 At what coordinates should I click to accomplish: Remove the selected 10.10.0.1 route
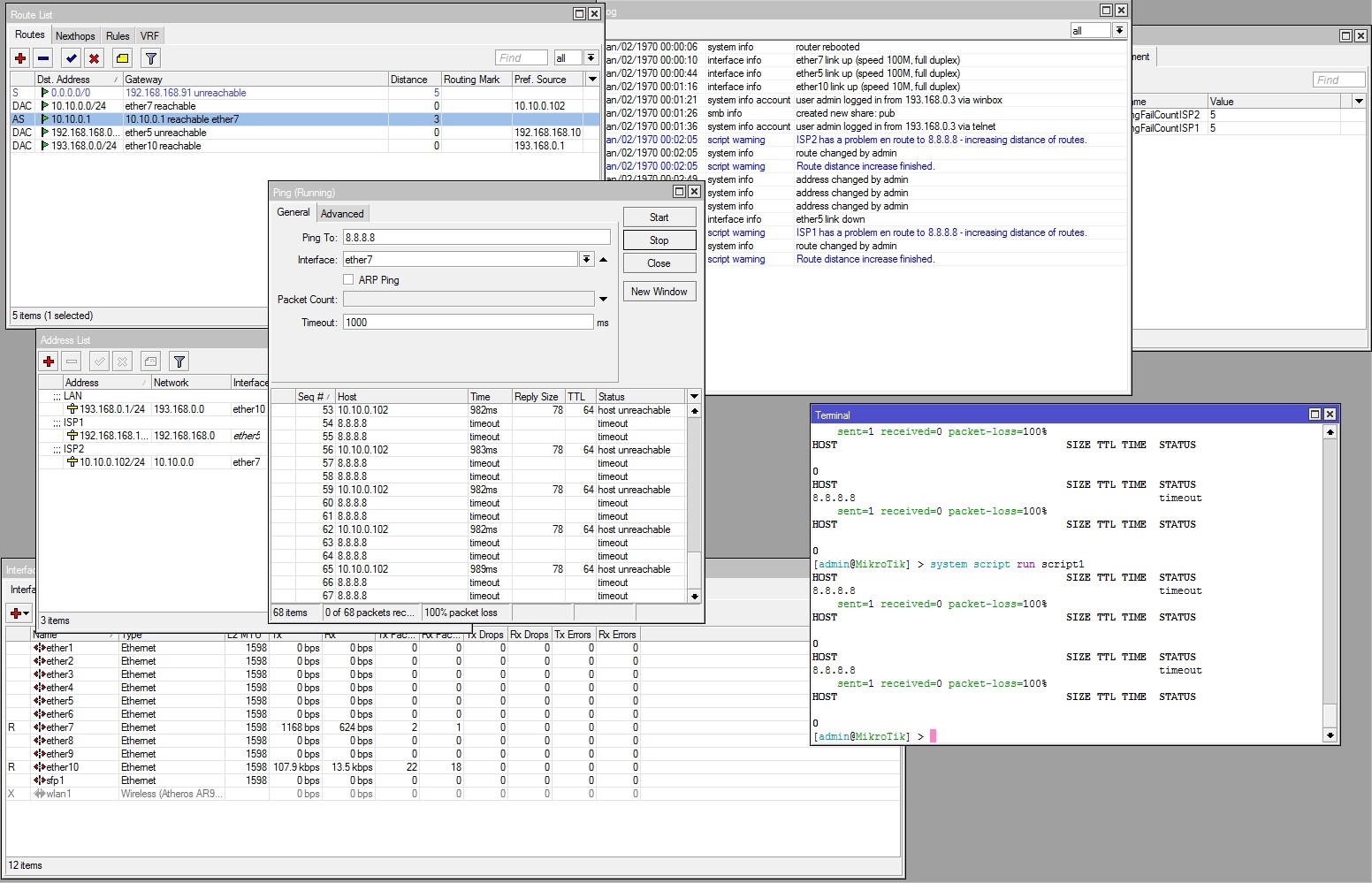[x=44, y=57]
